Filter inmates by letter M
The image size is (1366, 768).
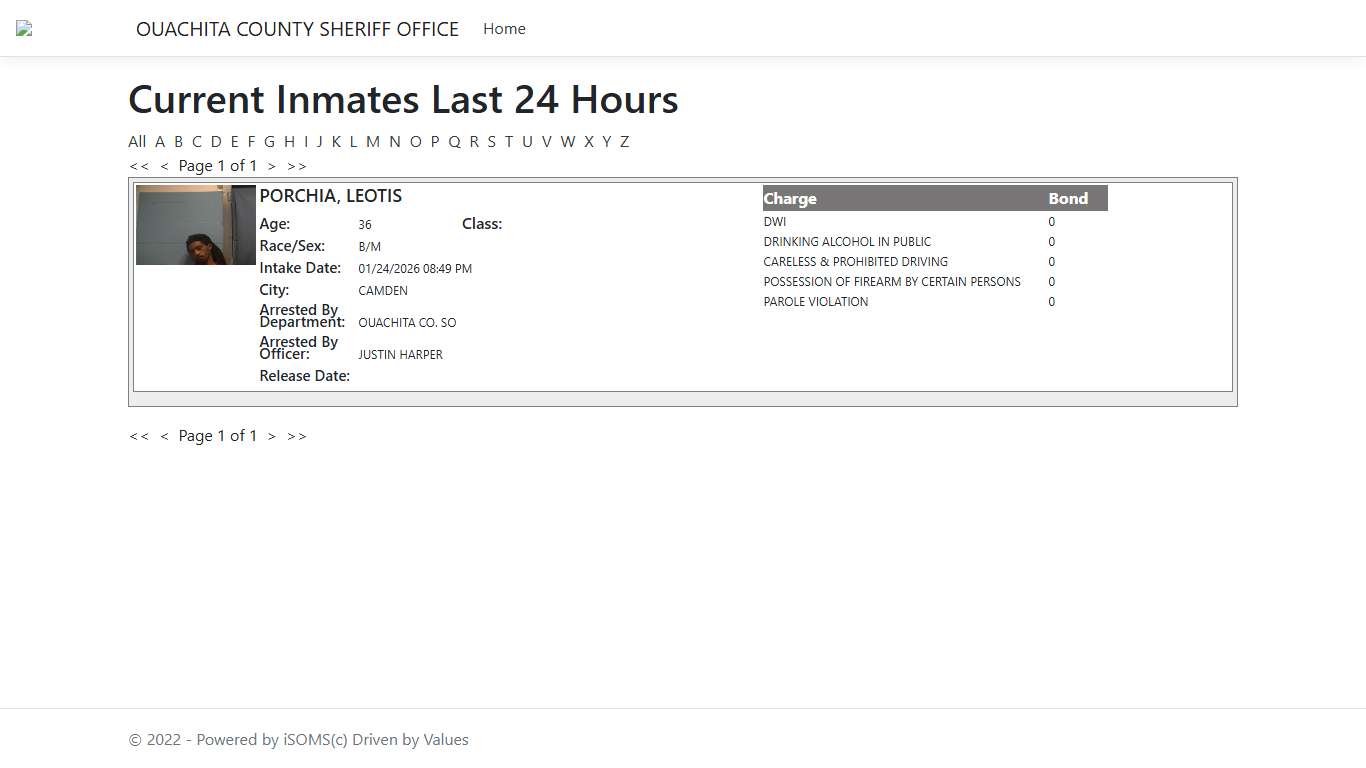[x=373, y=141]
